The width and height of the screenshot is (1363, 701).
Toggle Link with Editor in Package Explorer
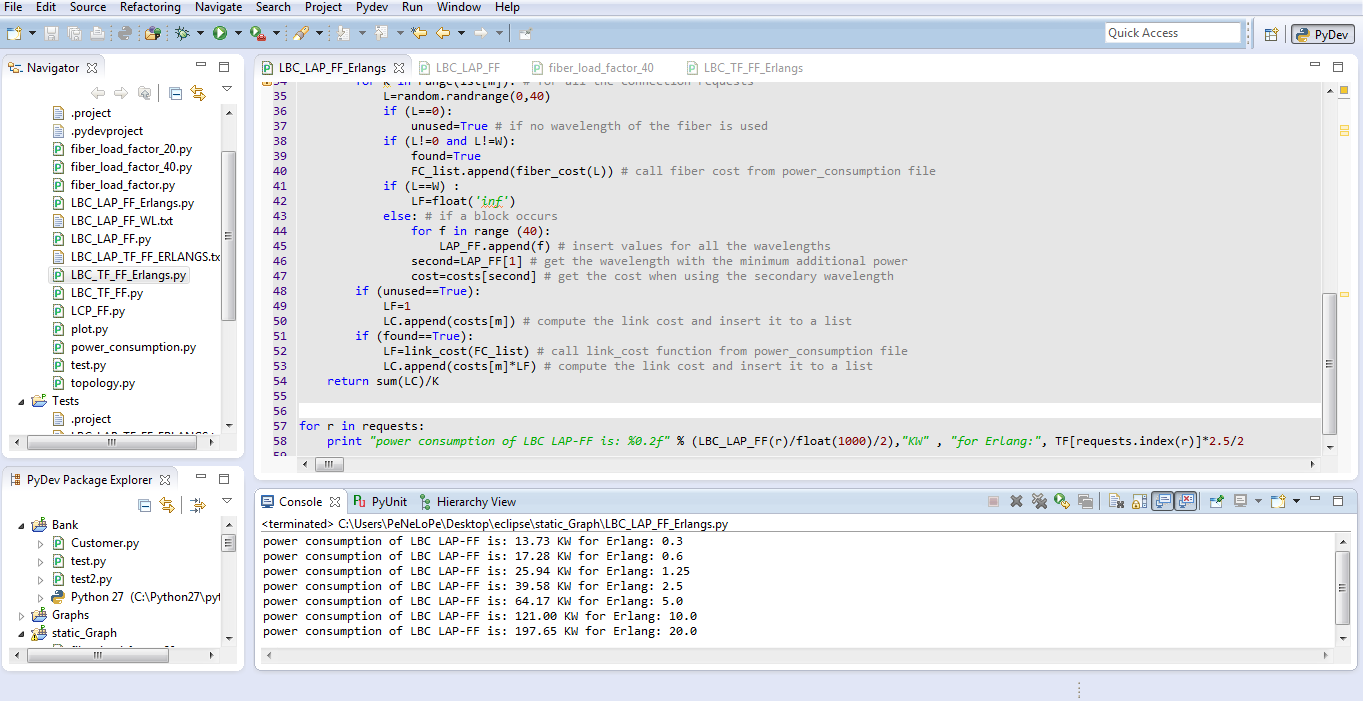pyautogui.click(x=167, y=505)
